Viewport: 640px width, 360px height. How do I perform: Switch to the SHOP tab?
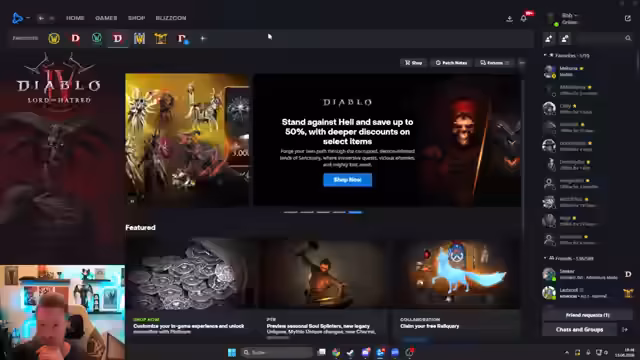pyautogui.click(x=136, y=18)
